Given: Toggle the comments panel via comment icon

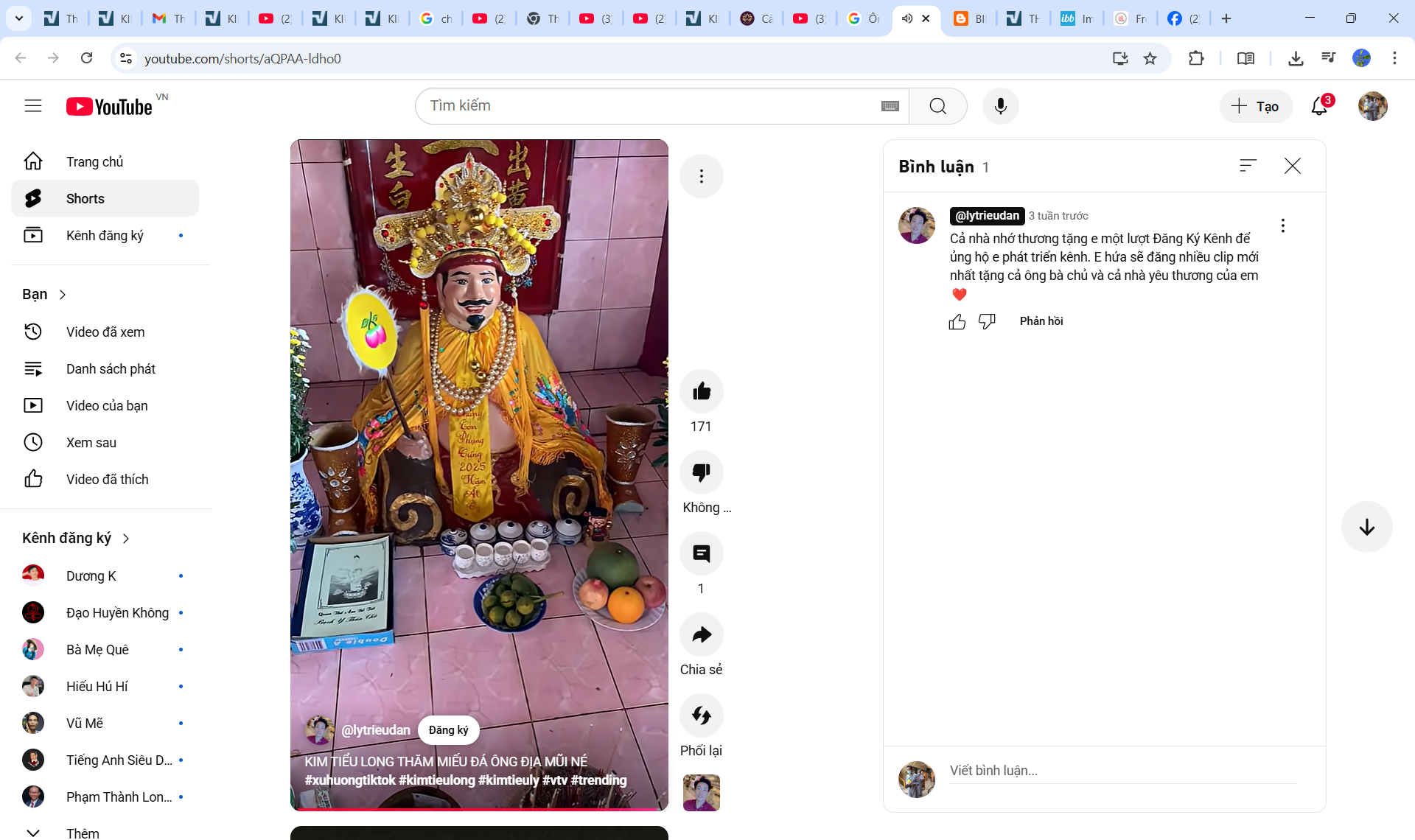Looking at the screenshot, I should click(701, 553).
